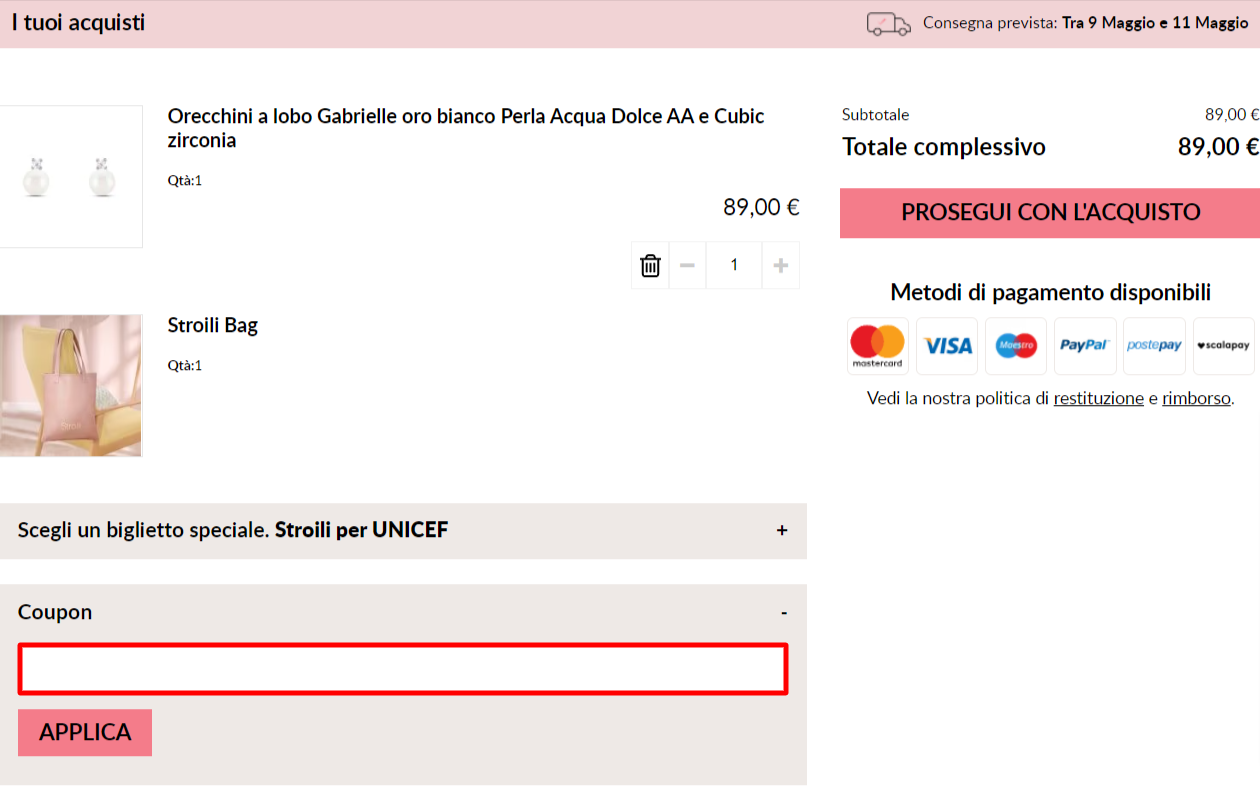Screen dimensions: 1260x786
Task: Click the delivery truck icon
Action: tap(888, 24)
